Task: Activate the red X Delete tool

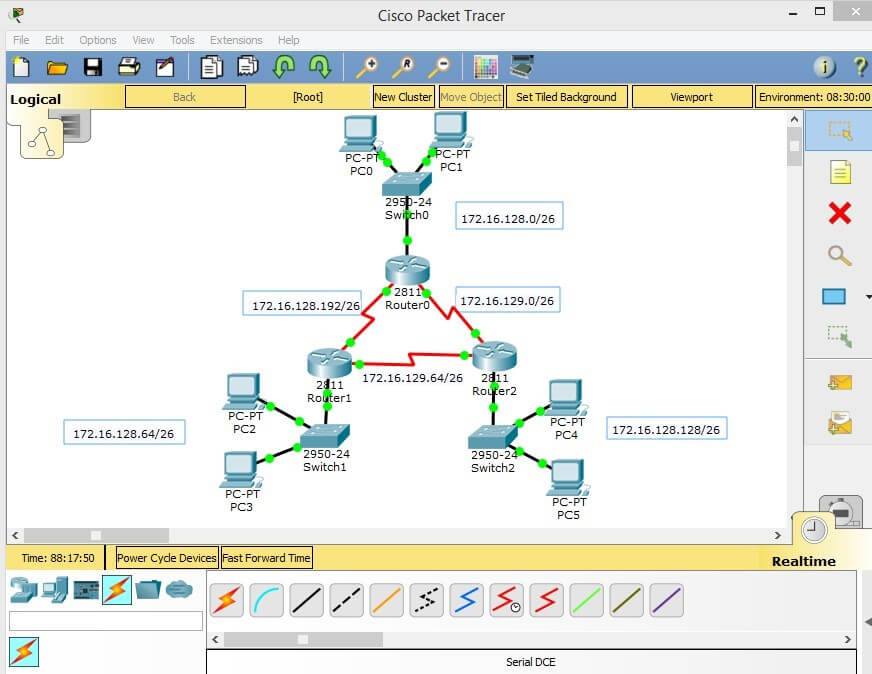Action: coord(840,213)
